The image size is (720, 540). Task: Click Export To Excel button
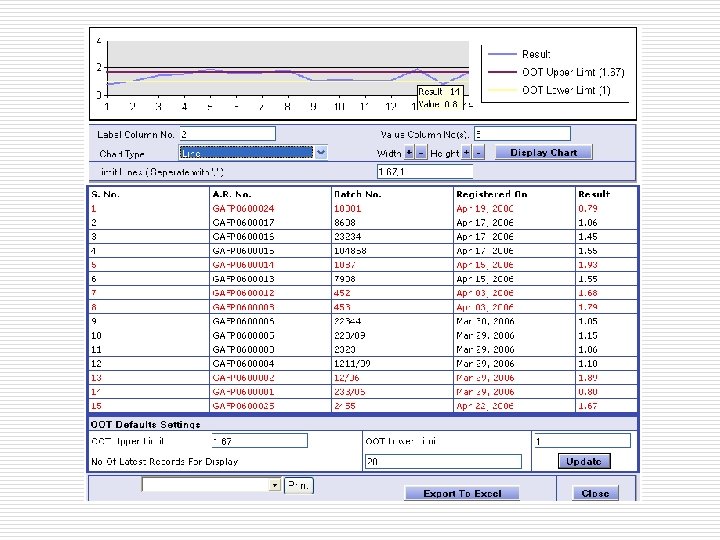[462, 493]
